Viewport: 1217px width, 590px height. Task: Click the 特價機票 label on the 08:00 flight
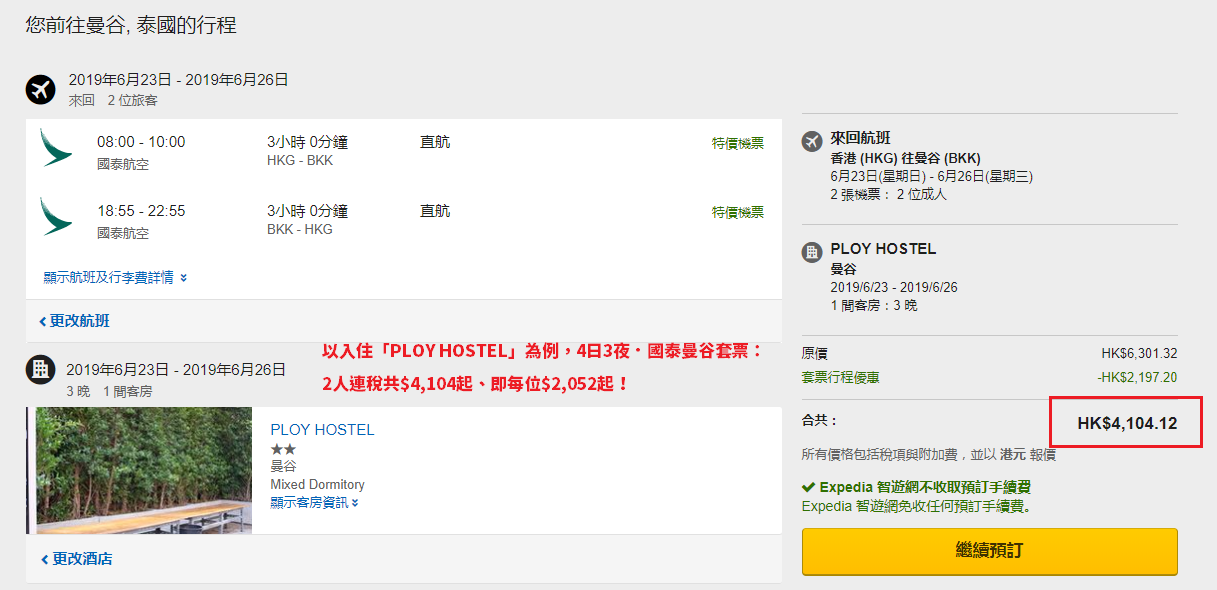737,143
